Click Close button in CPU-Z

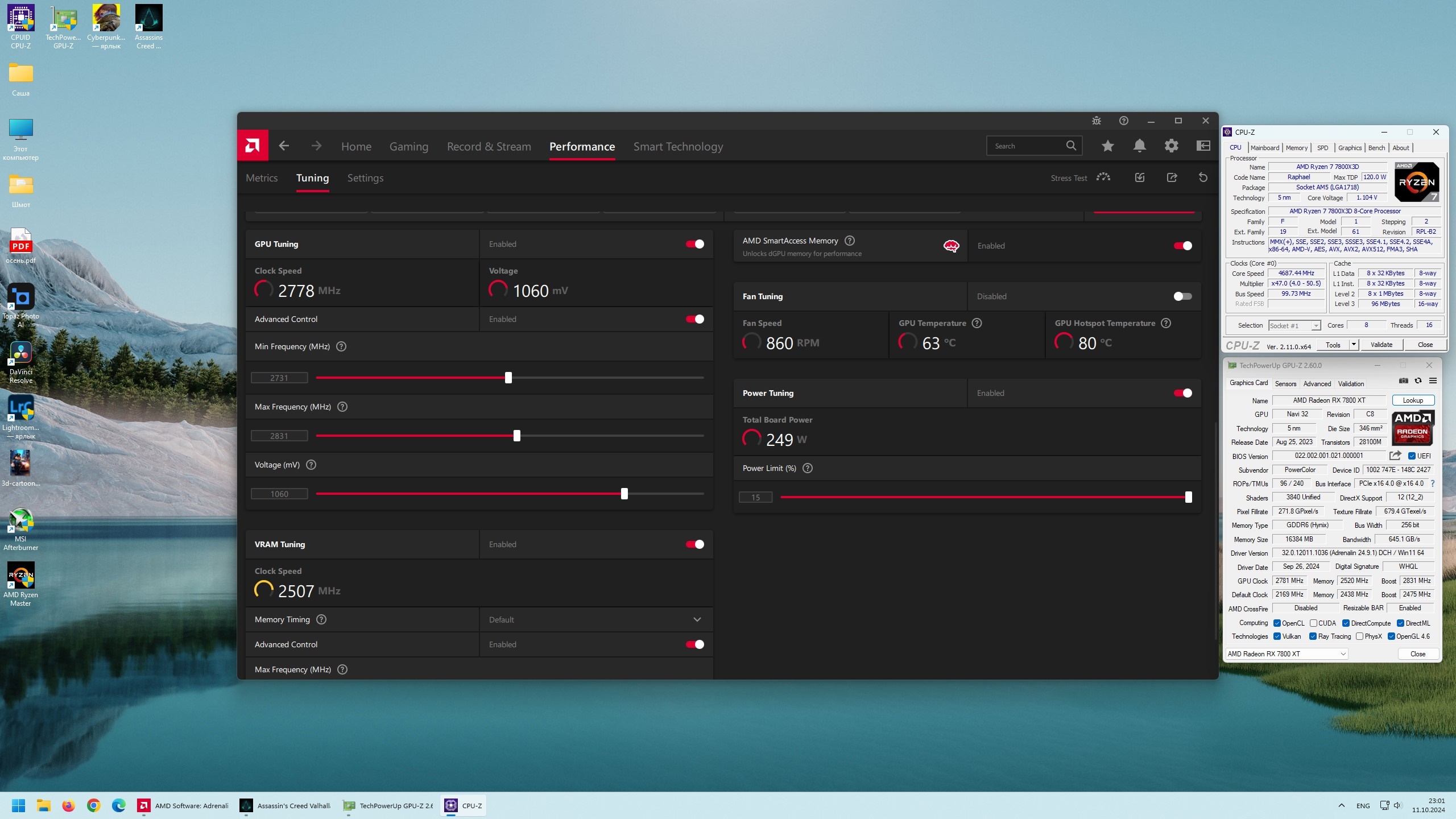[1425, 345]
